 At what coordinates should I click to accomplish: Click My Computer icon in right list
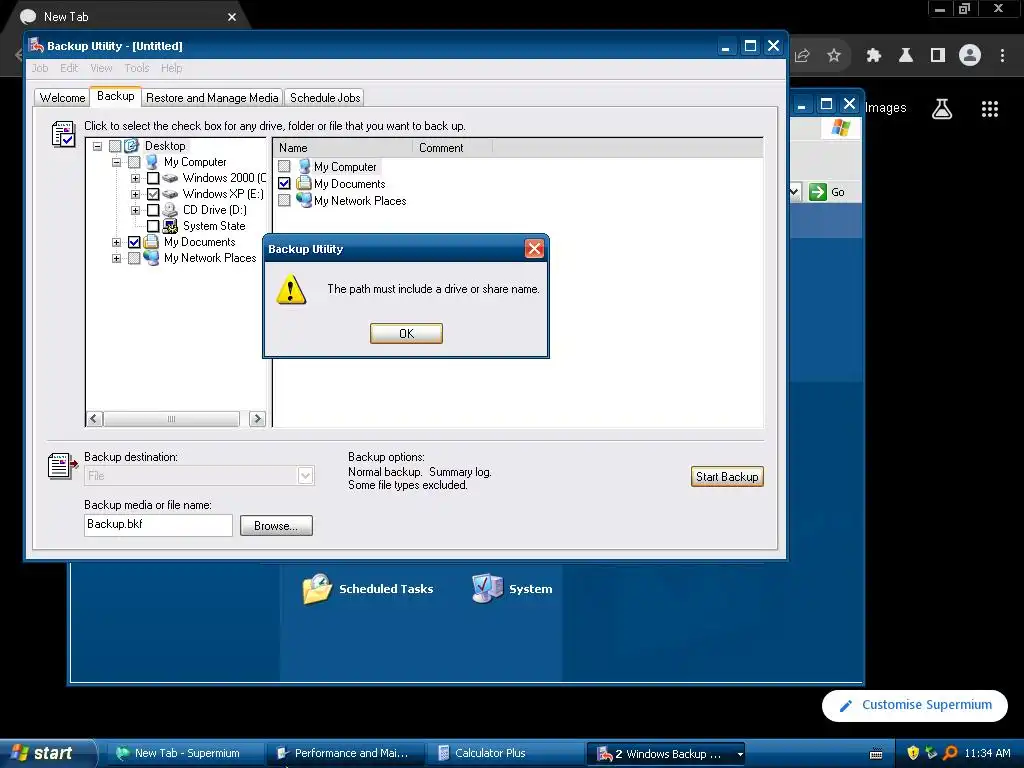304,166
